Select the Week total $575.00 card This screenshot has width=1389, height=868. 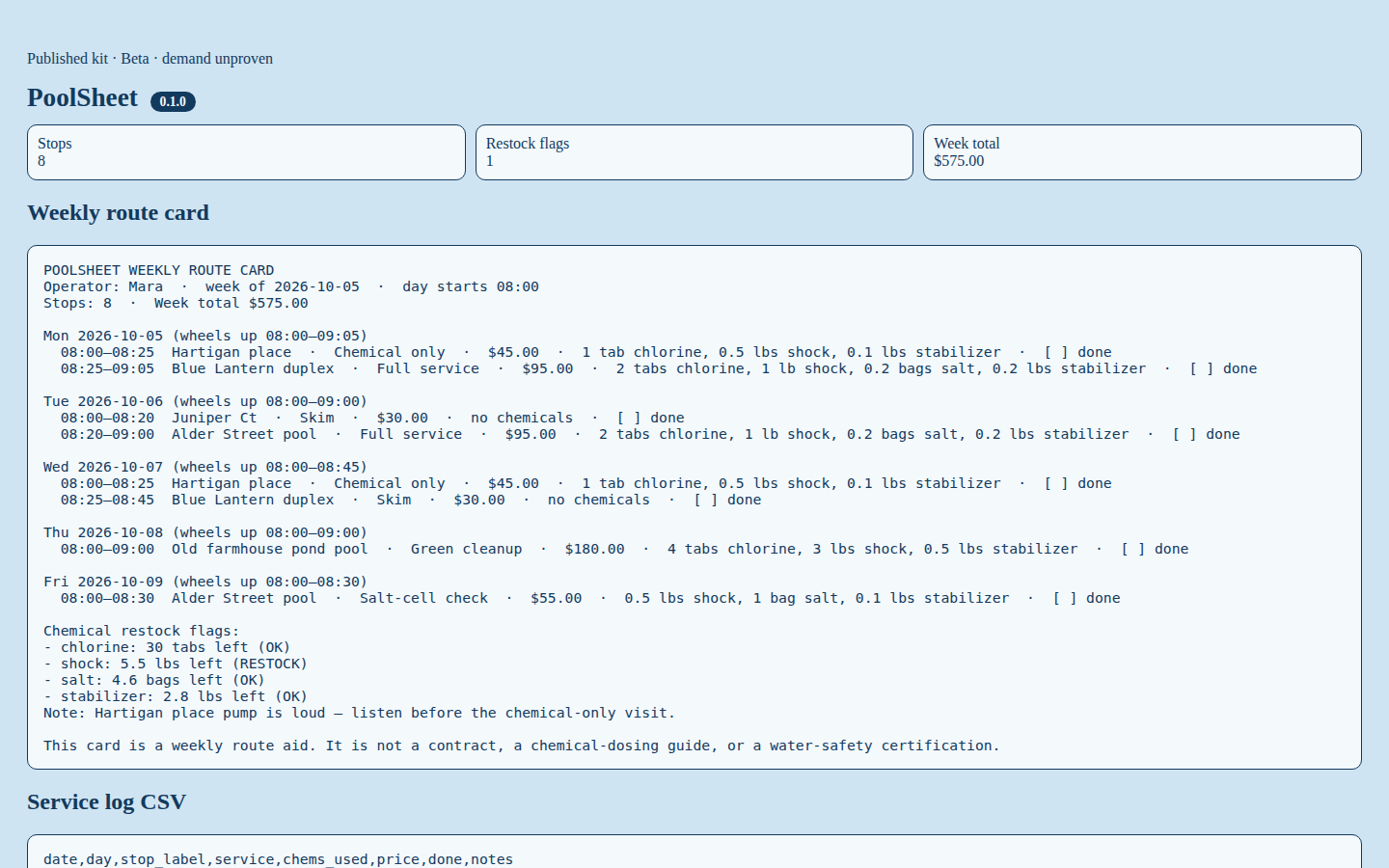[1142, 152]
